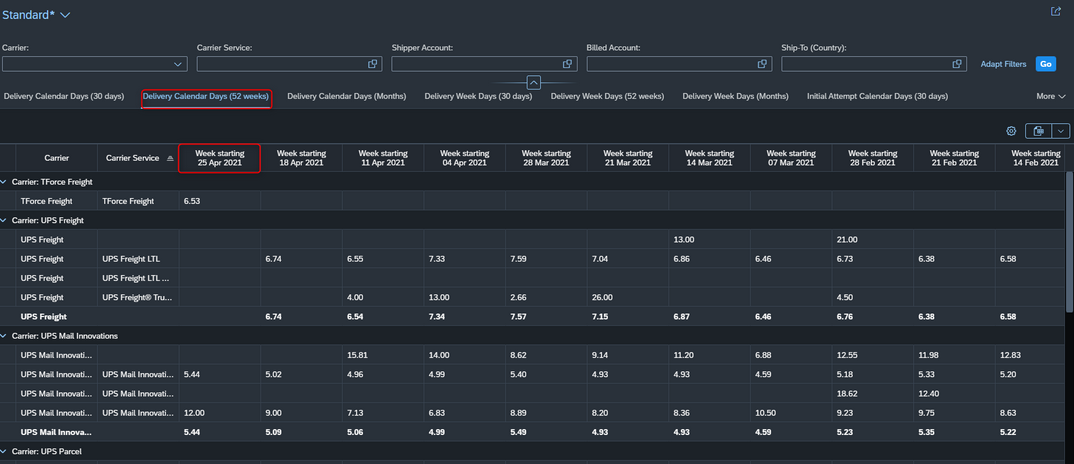Open table settings gear icon
Viewport: 1074px width, 464px height.
coord(1010,131)
